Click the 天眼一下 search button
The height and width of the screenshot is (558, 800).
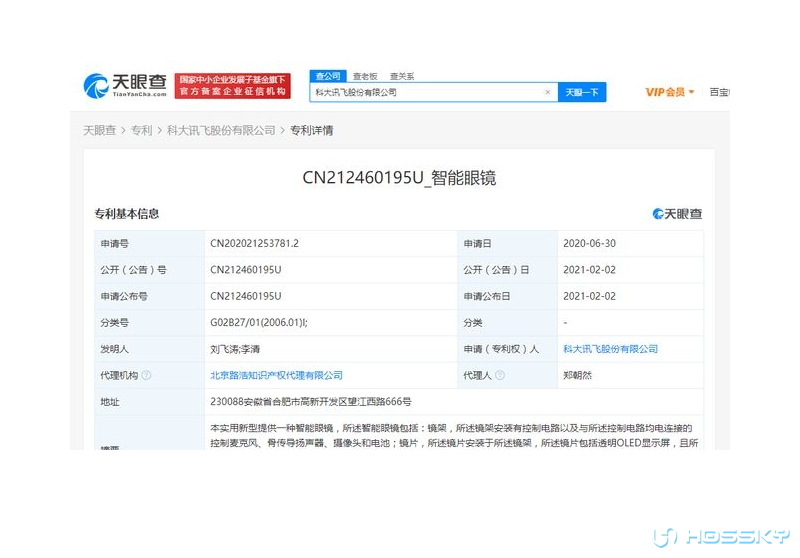click(x=582, y=92)
